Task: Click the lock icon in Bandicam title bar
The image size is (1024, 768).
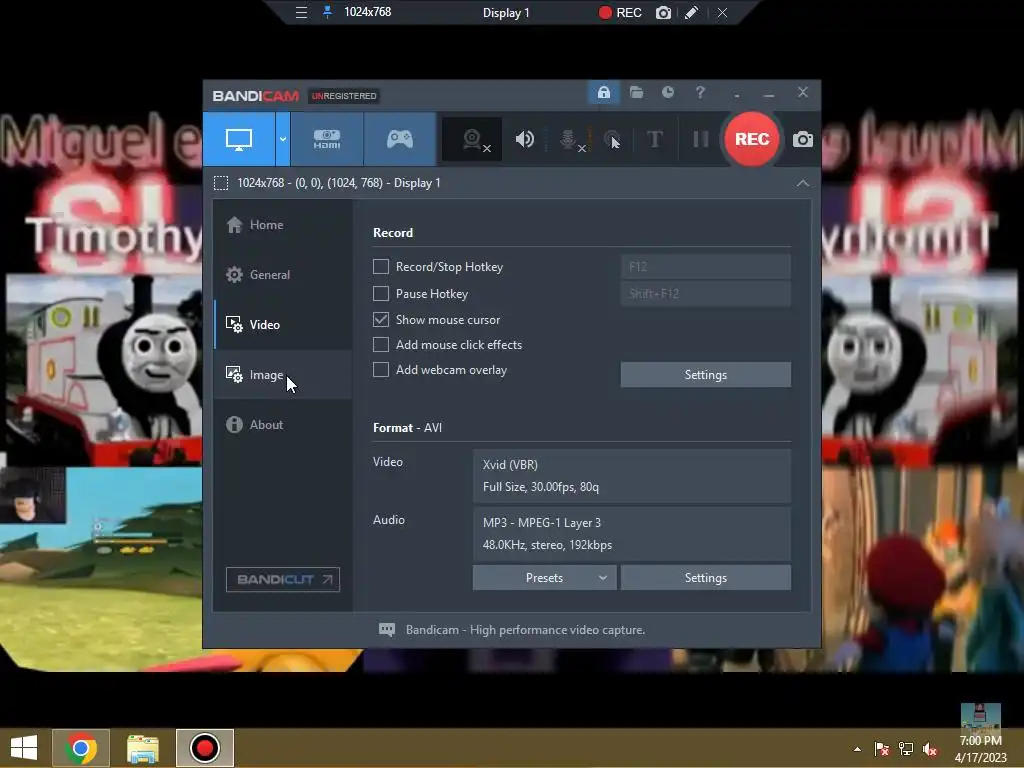Action: (603, 93)
